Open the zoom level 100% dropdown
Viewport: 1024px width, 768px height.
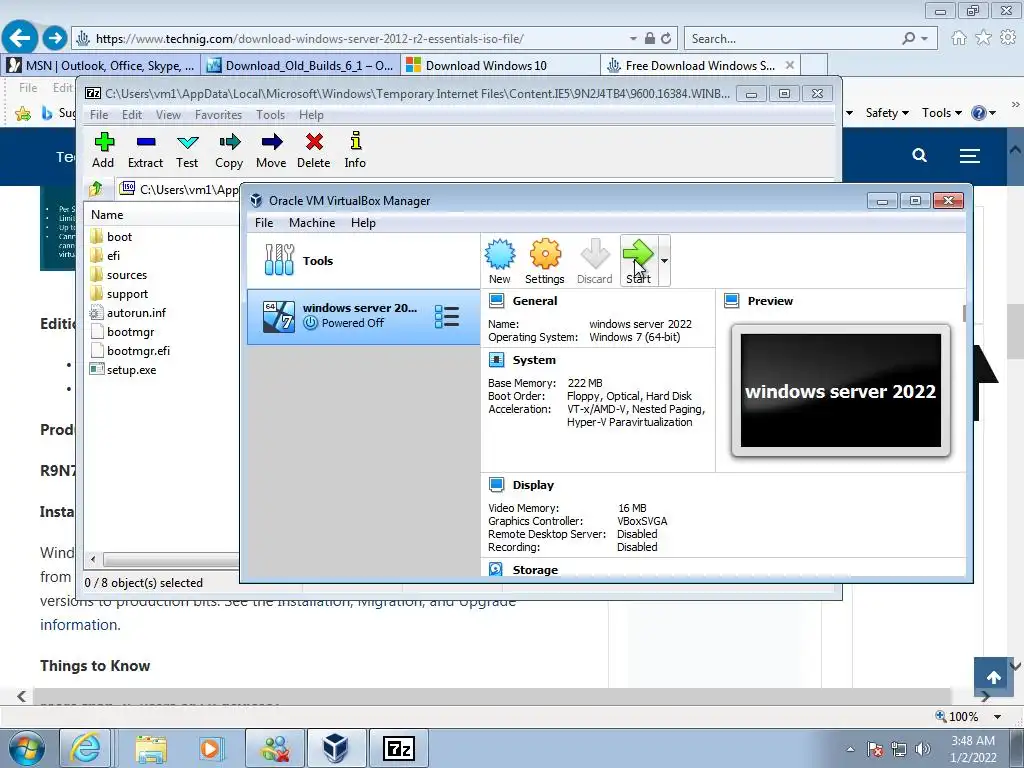tap(997, 716)
